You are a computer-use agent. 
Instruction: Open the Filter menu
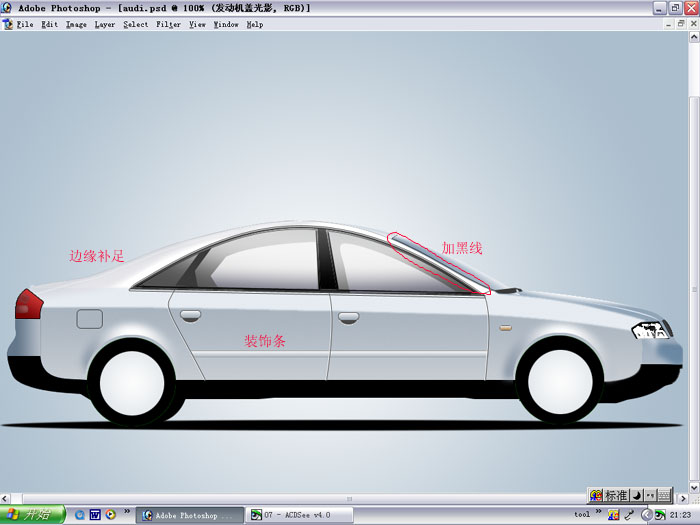click(x=168, y=24)
